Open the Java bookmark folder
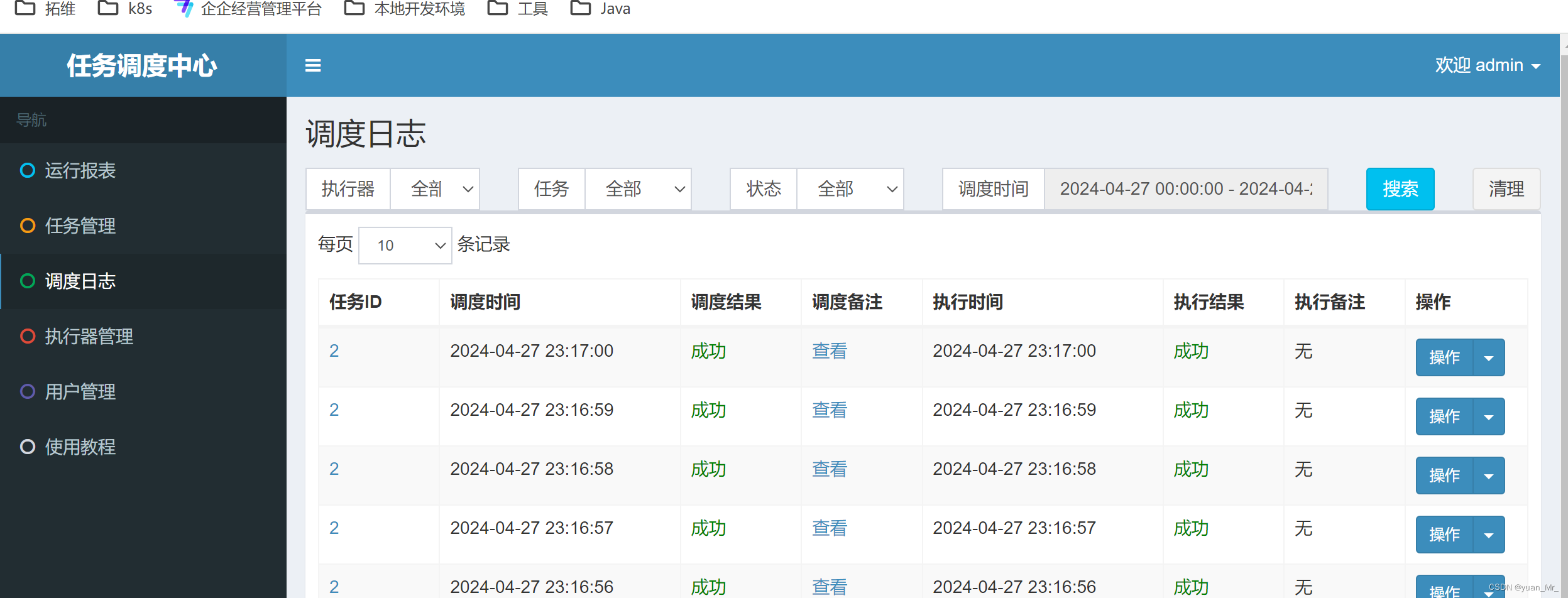The width and height of the screenshot is (1568, 598). [600, 8]
